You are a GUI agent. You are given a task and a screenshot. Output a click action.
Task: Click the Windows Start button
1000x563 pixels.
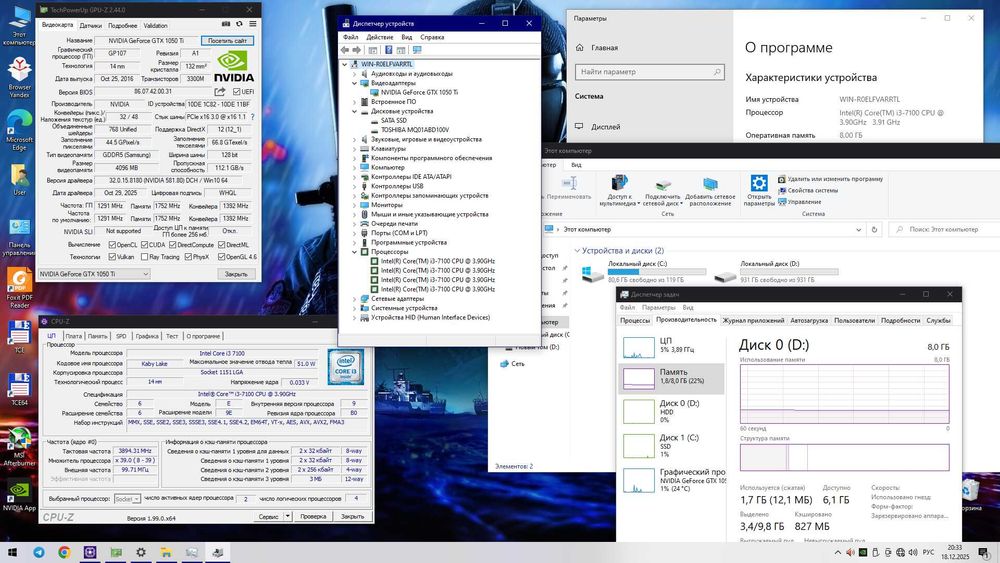(12, 552)
